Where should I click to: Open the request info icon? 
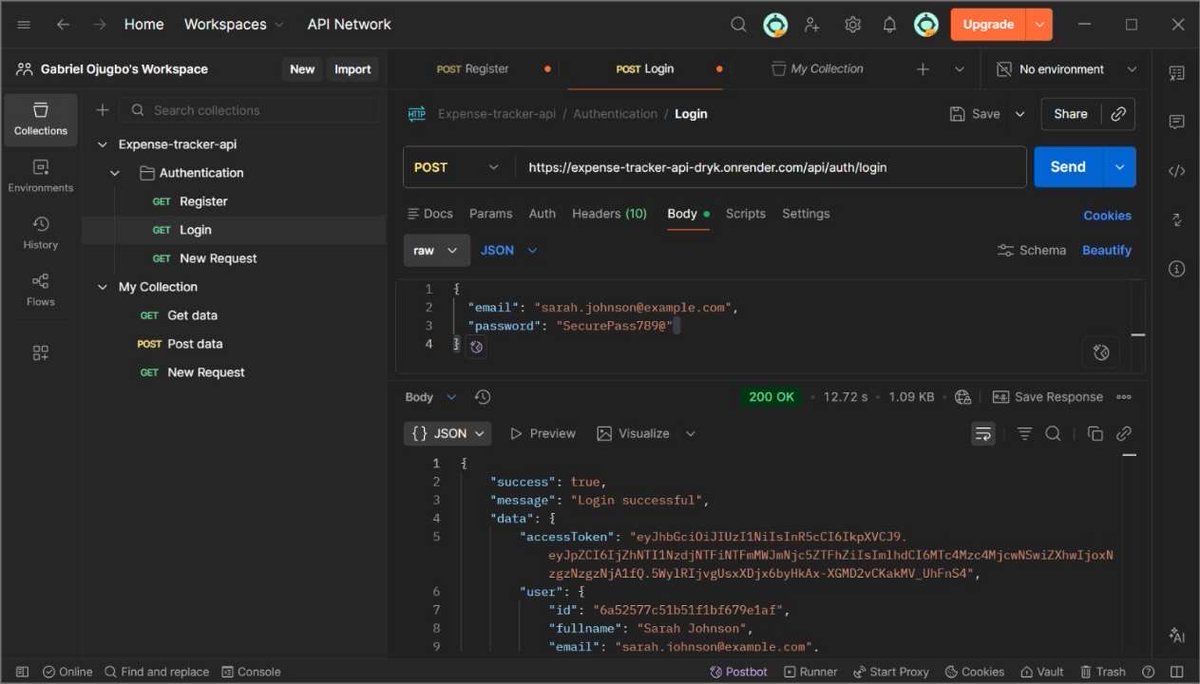(x=1177, y=269)
